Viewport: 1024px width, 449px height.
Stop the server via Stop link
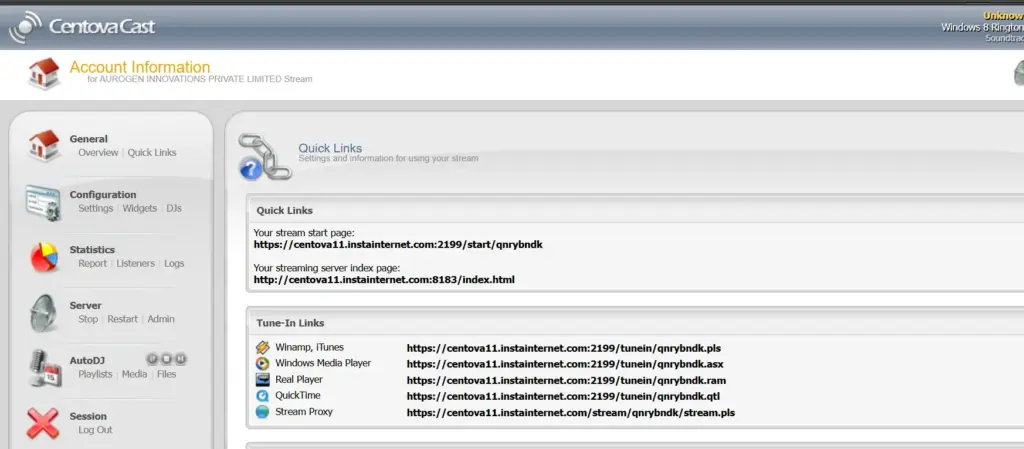[88, 319]
